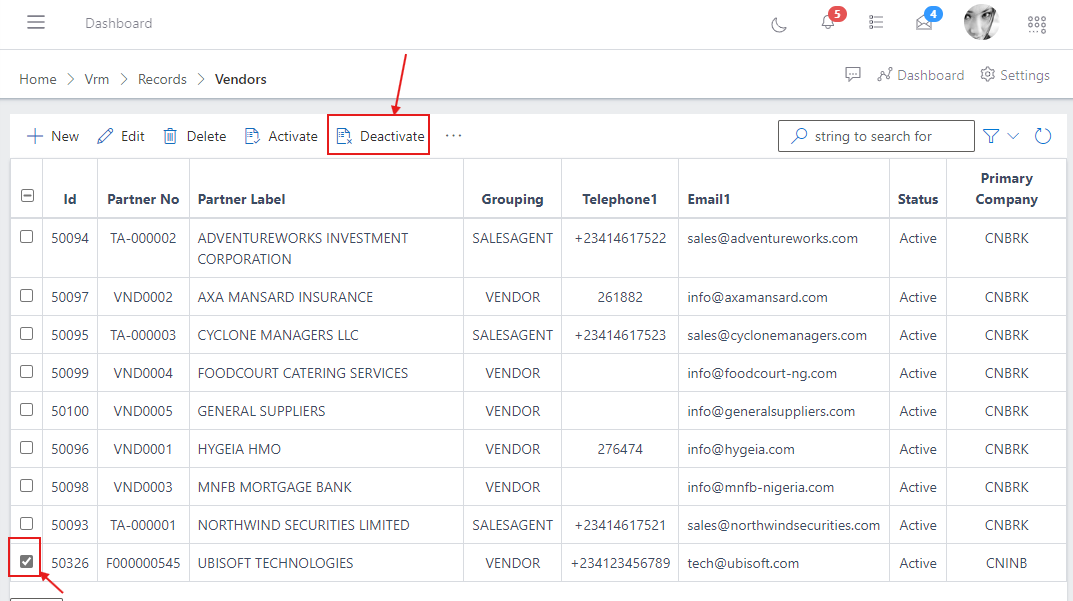Toggle dark mode with the moon icon
This screenshot has height=601, width=1073.
pyautogui.click(x=779, y=23)
